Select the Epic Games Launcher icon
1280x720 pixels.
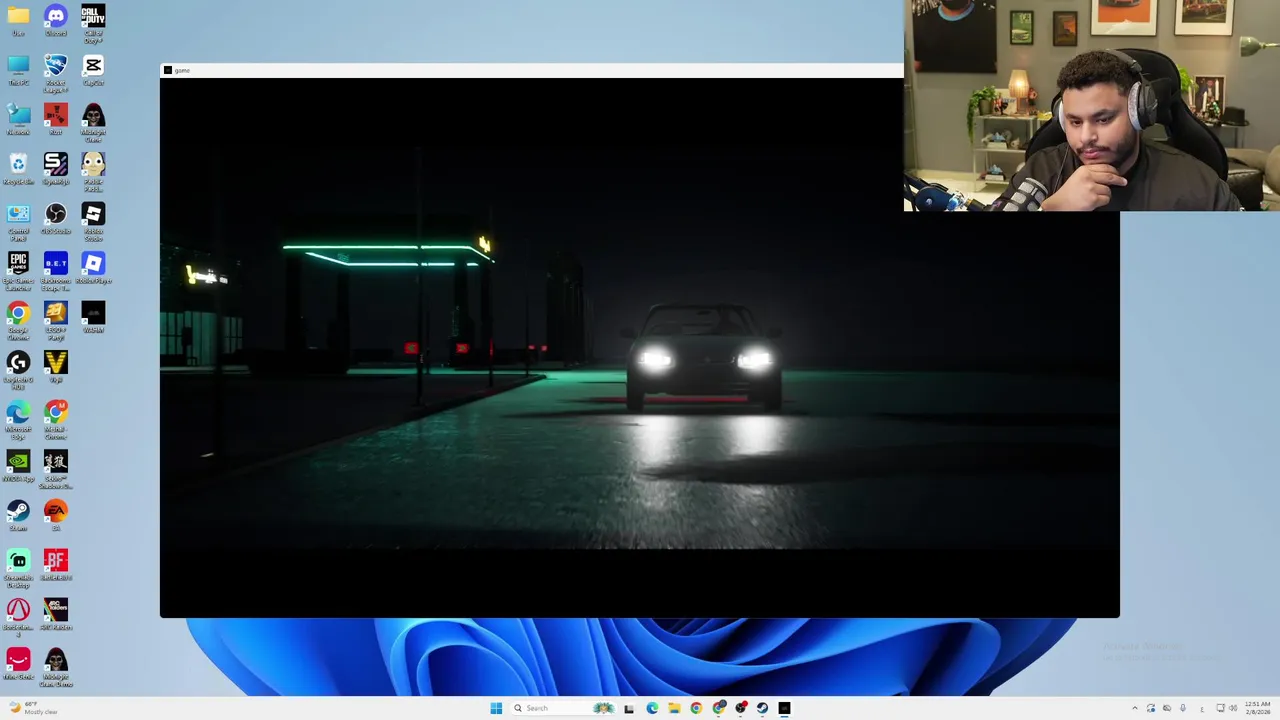[18, 270]
